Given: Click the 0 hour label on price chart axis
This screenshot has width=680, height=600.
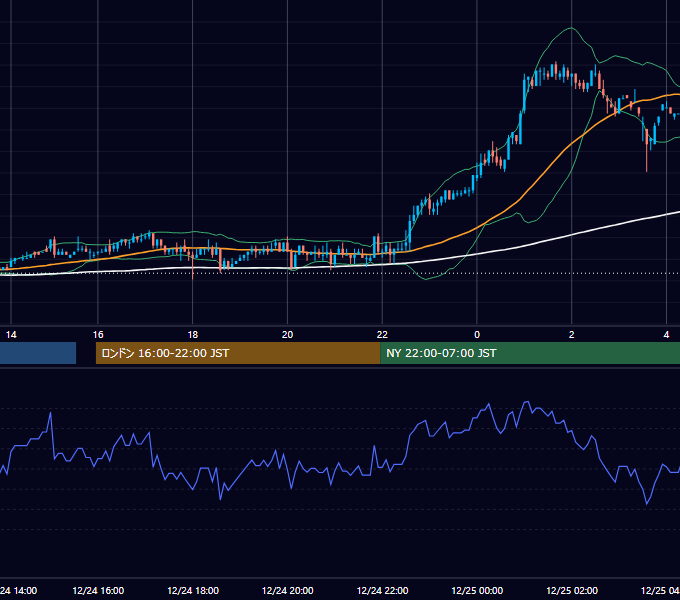Looking at the screenshot, I should (477, 335).
